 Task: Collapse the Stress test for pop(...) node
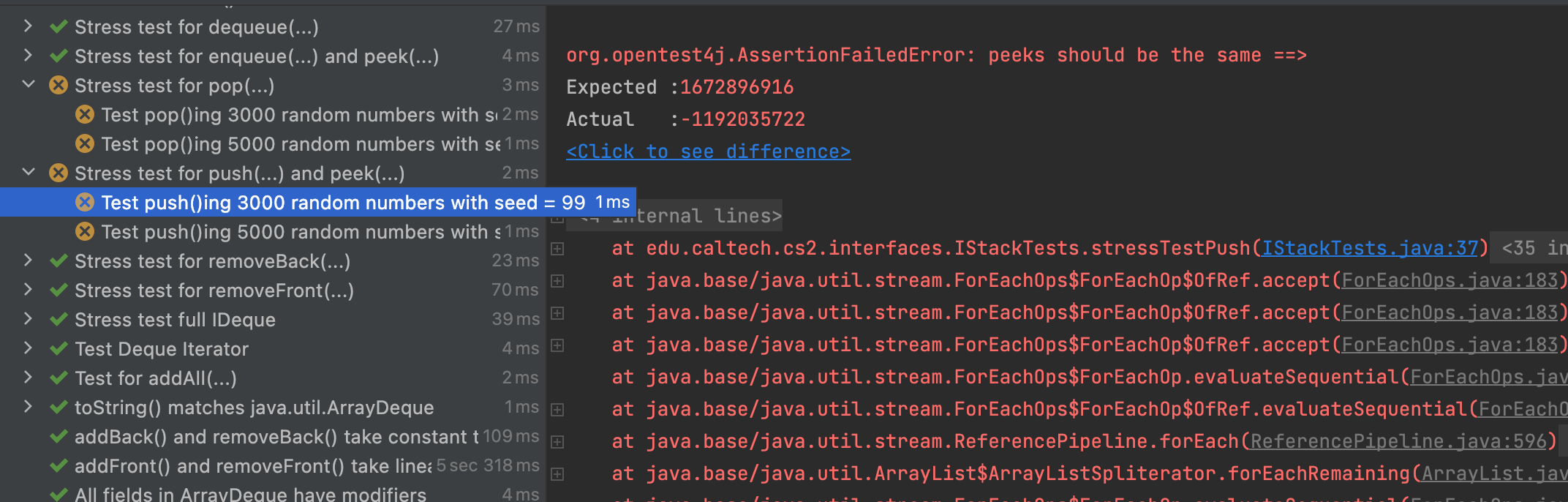coord(28,85)
